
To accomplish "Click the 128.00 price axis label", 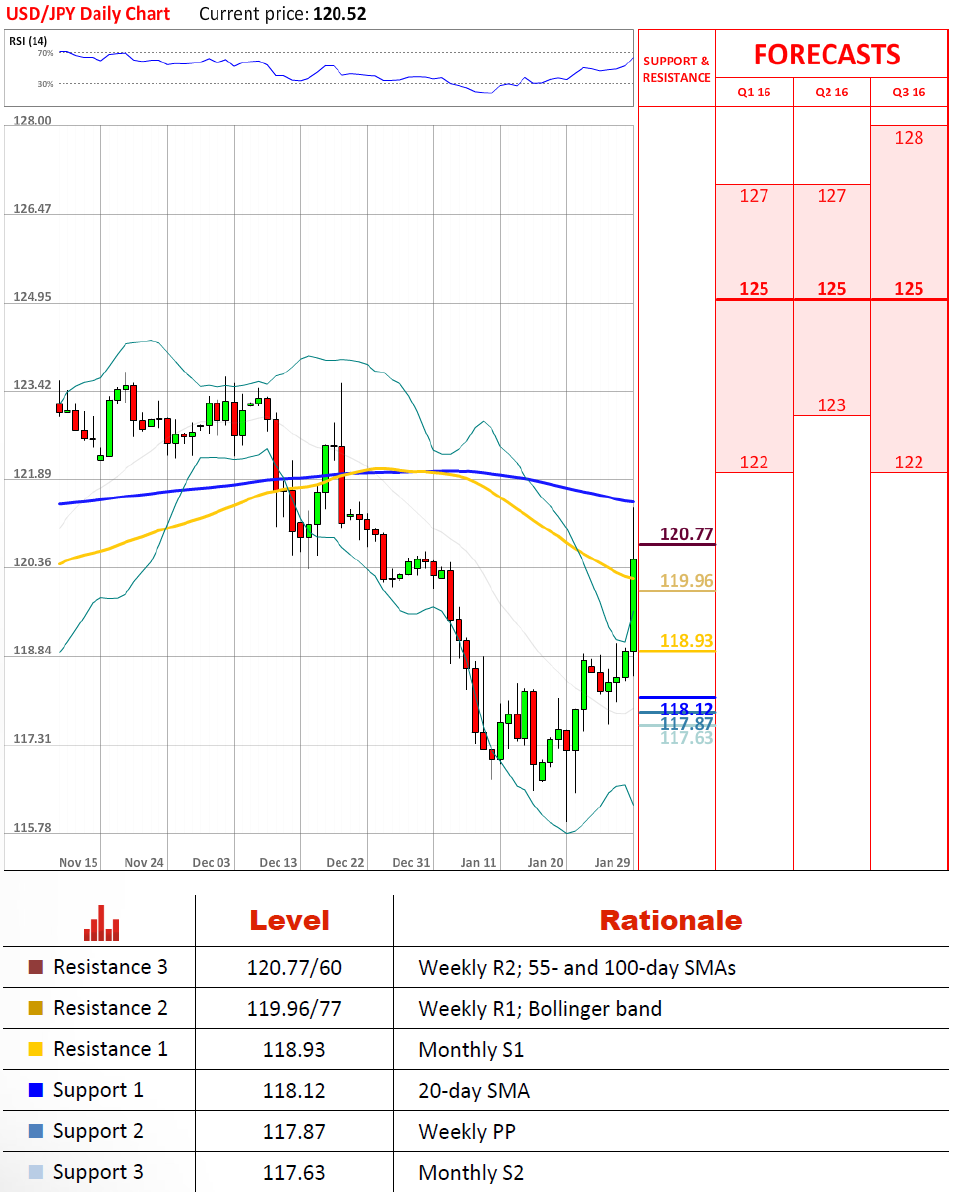I will 33,120.
